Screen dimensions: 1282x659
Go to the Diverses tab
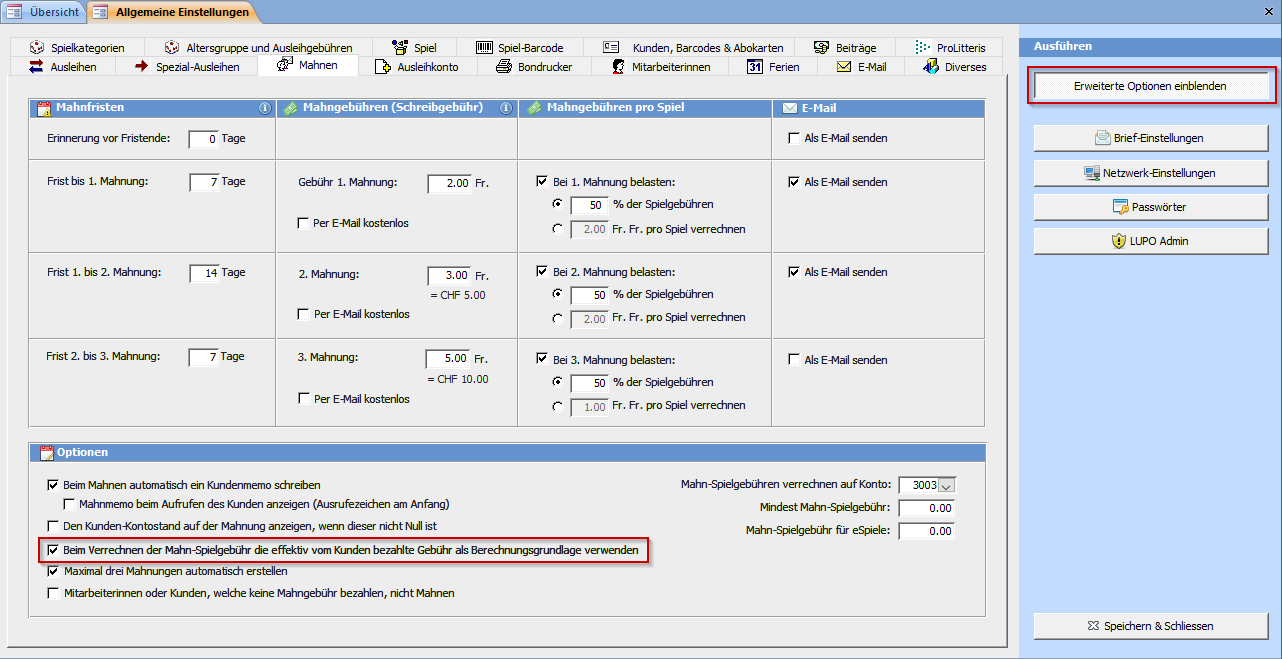coord(953,66)
